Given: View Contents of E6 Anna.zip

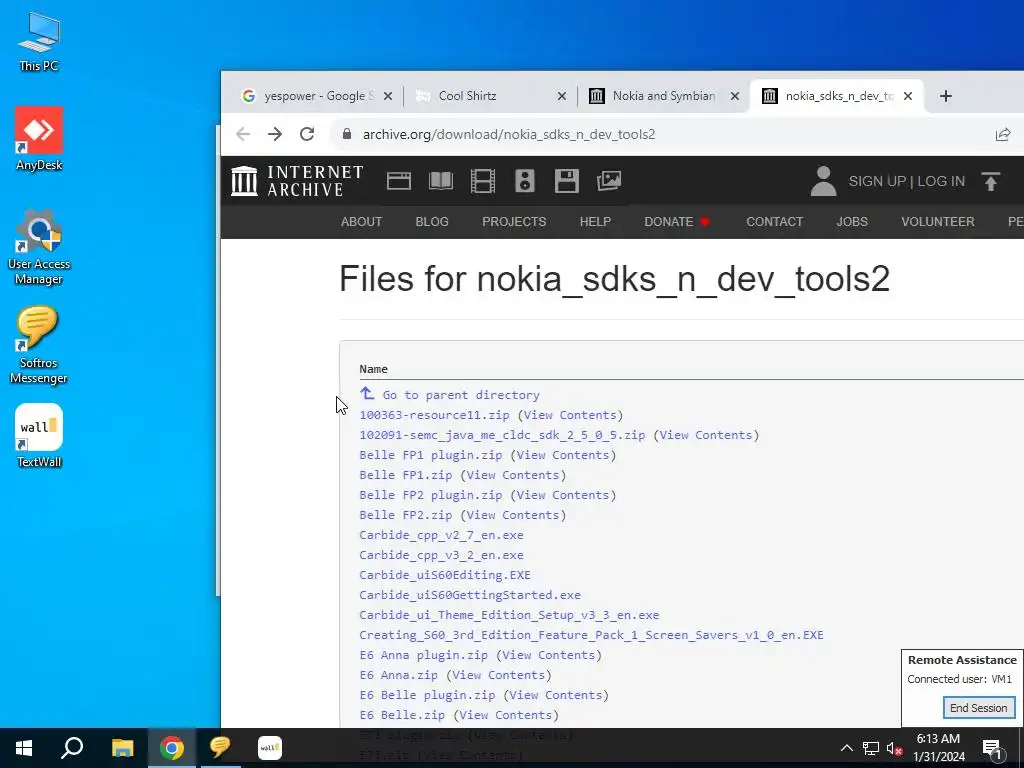Looking at the screenshot, I should click(499, 675).
